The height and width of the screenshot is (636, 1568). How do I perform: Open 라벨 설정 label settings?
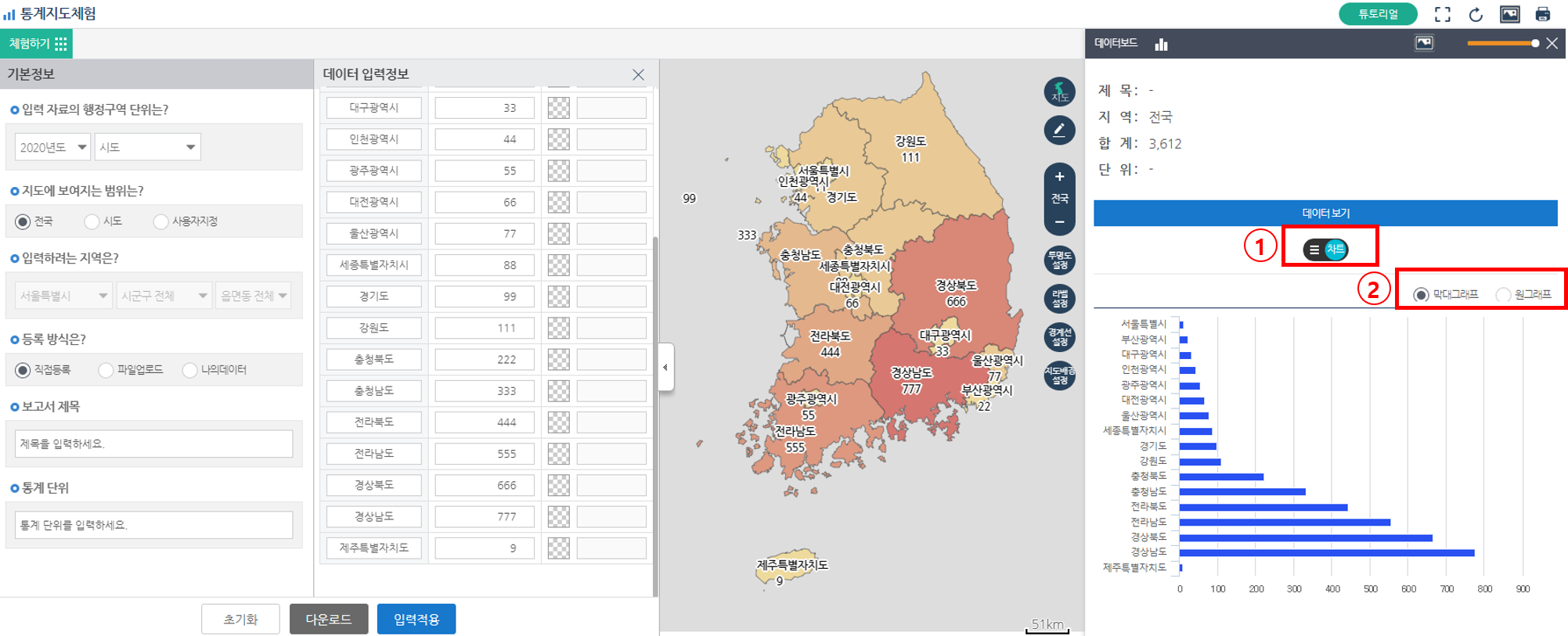click(1059, 299)
